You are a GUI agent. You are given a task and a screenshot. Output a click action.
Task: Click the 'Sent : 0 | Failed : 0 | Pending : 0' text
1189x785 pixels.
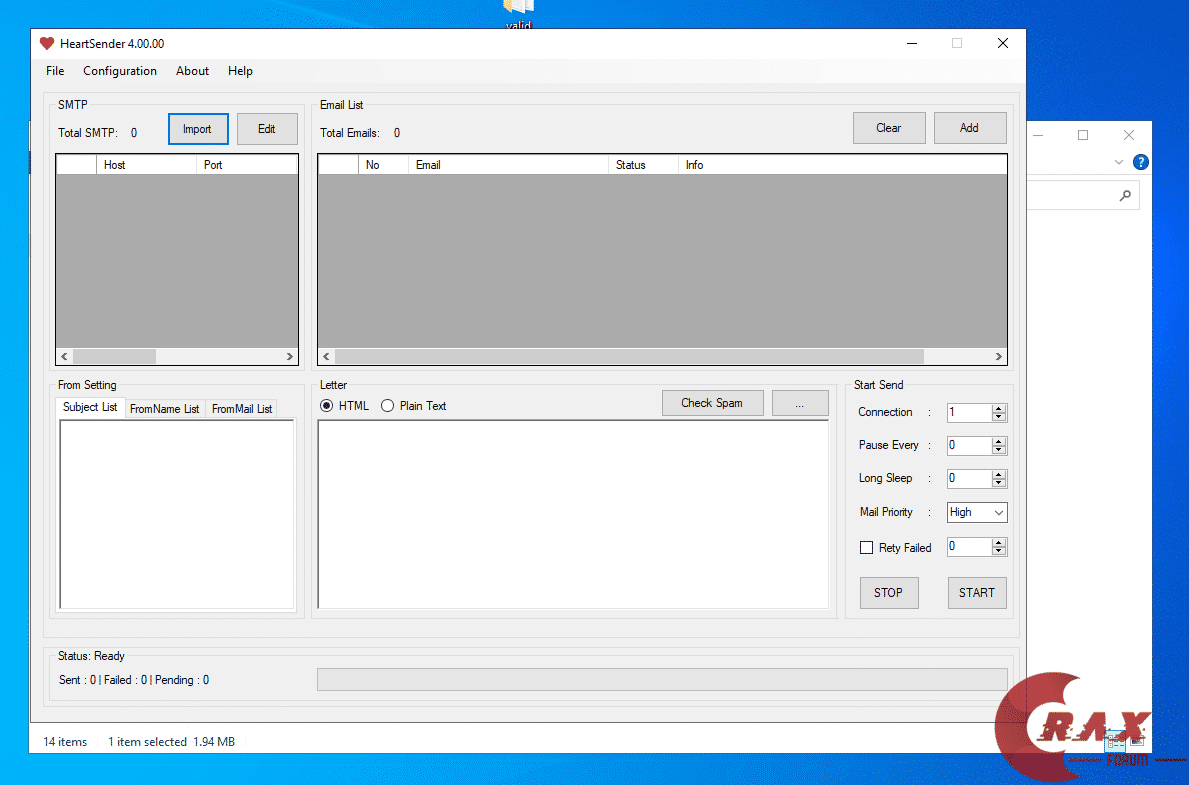(x=134, y=680)
